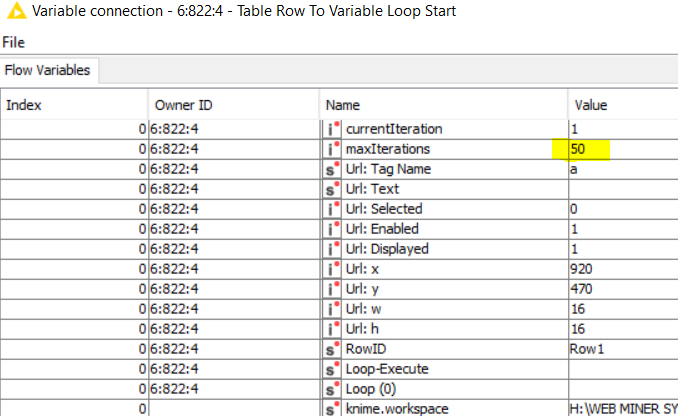Click the RowID value Row1

pos(587,349)
